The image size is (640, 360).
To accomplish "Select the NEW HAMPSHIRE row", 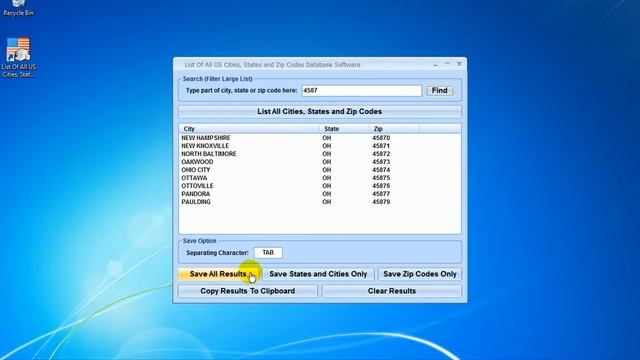I will 320,138.
